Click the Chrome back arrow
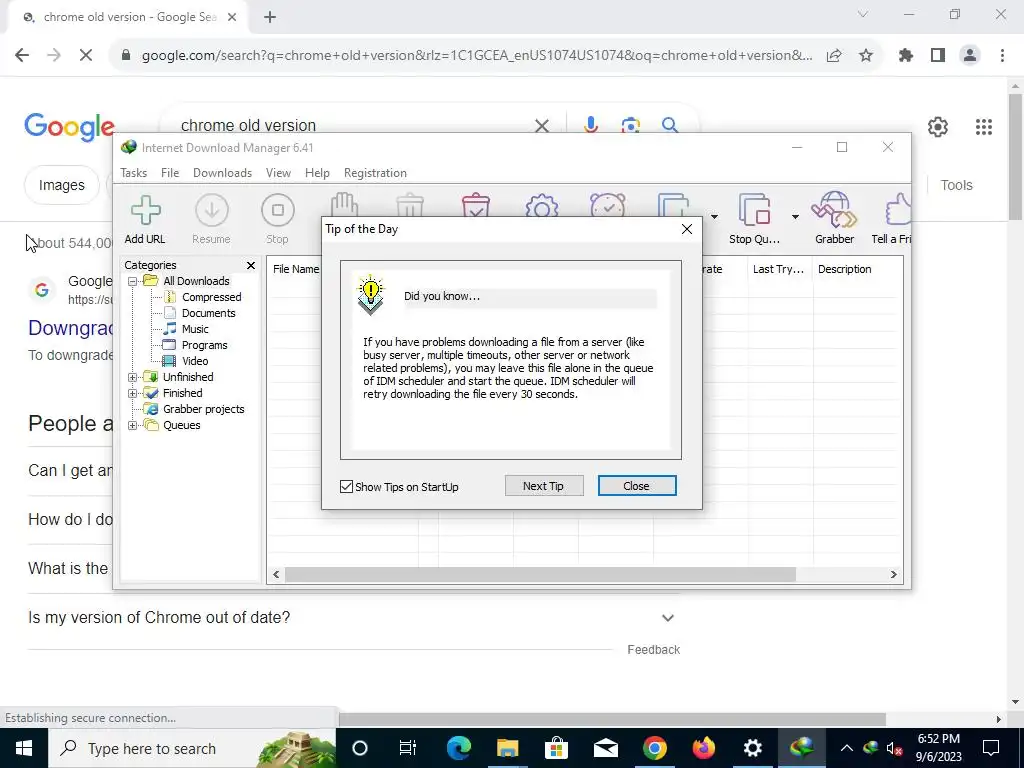 coord(22,56)
